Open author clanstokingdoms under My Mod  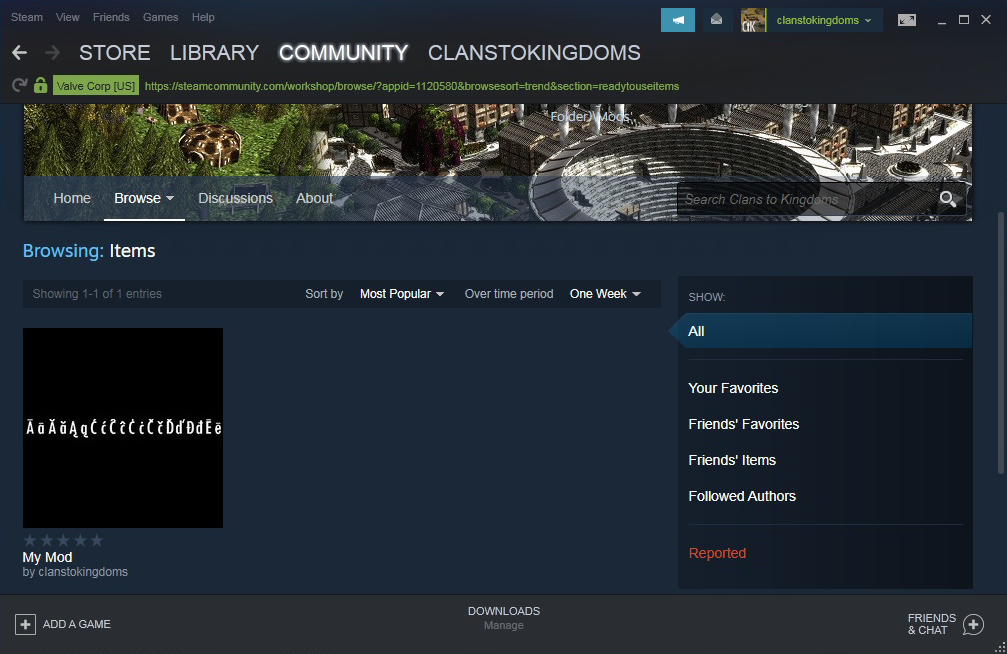coord(83,572)
